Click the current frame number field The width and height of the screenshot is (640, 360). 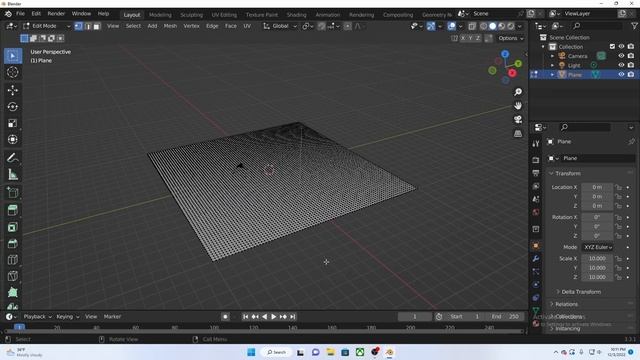pyautogui.click(x=415, y=317)
